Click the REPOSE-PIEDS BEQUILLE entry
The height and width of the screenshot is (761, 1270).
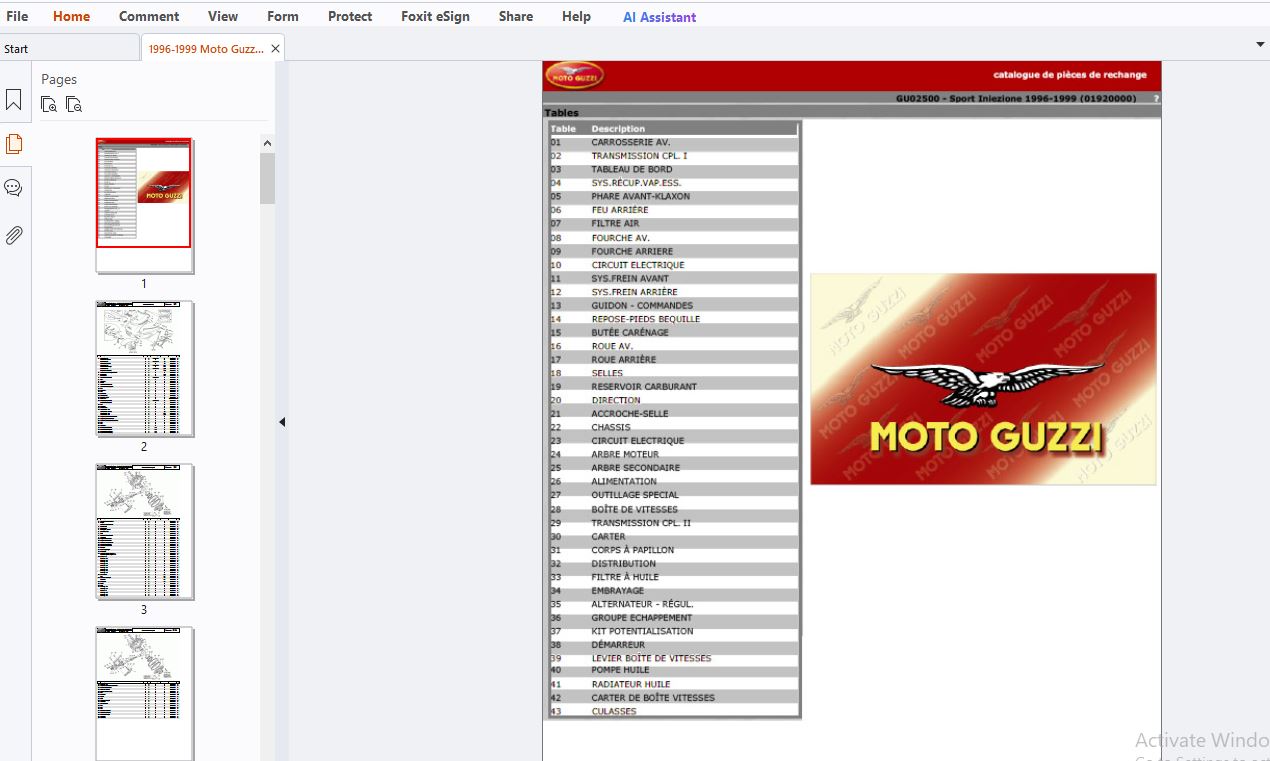pyautogui.click(x=645, y=319)
